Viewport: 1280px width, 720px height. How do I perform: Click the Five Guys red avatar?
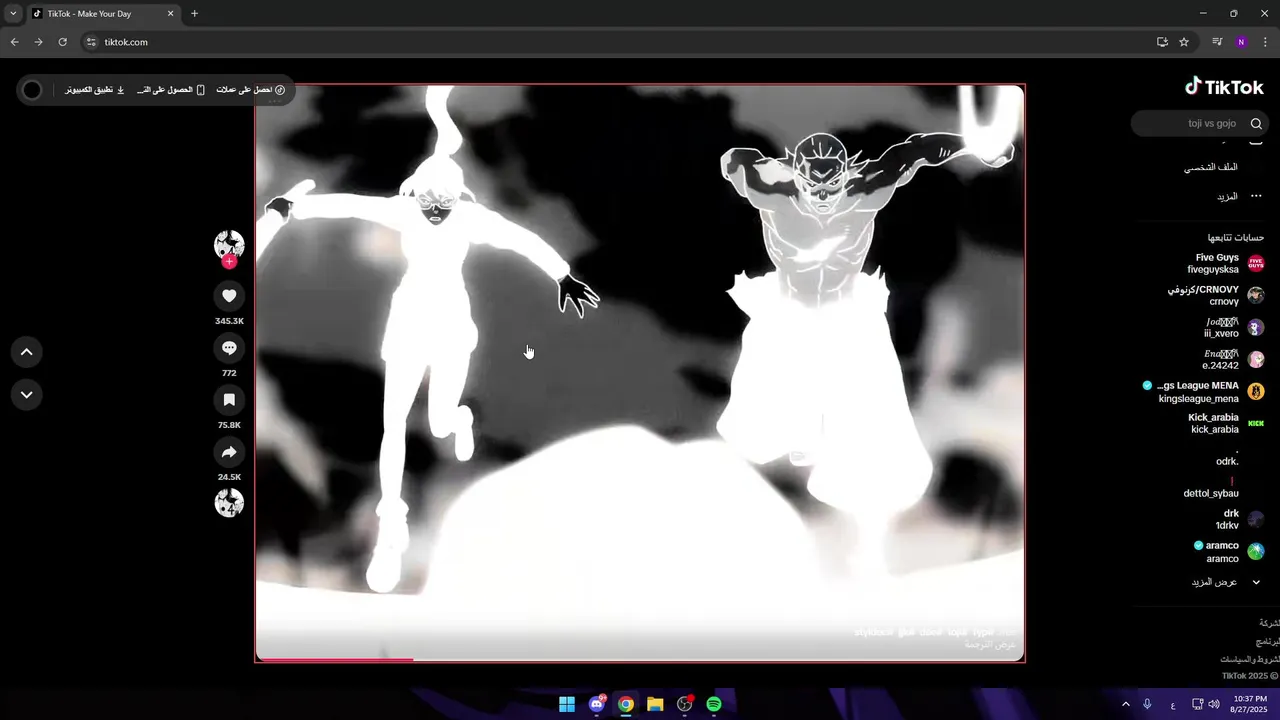[1256, 264]
